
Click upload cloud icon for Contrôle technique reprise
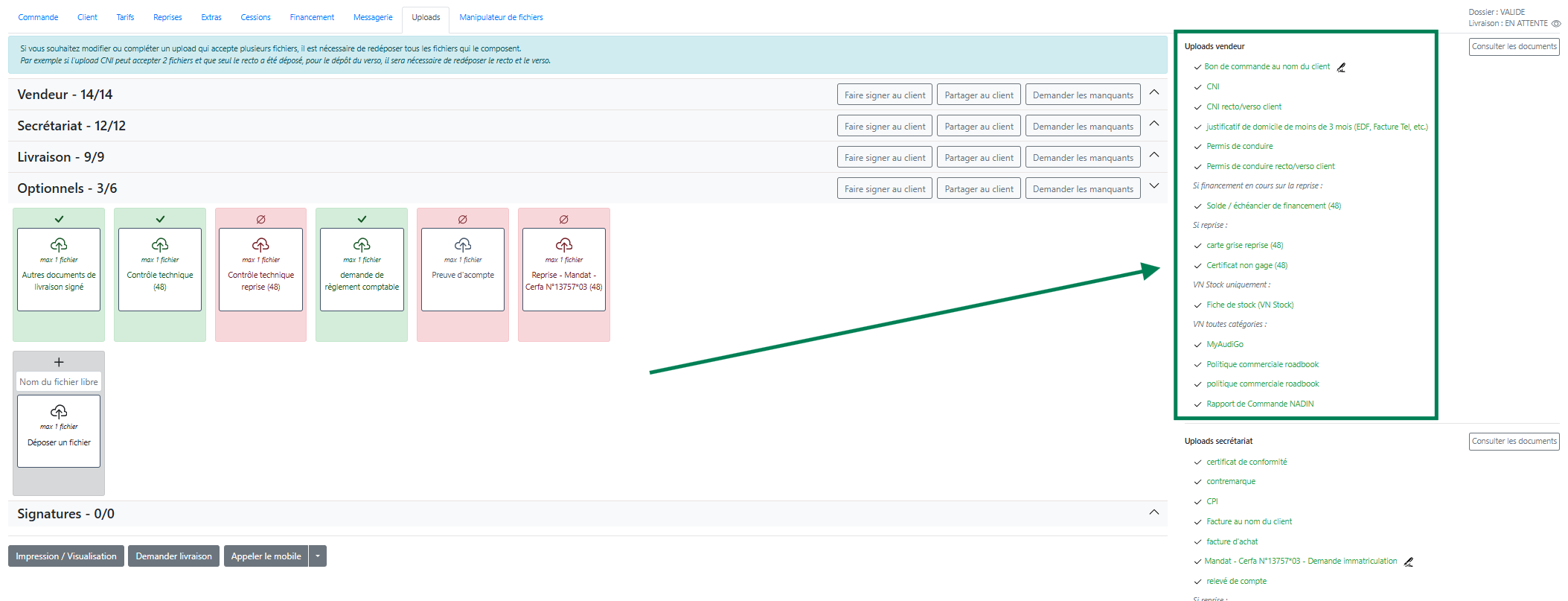(x=260, y=245)
